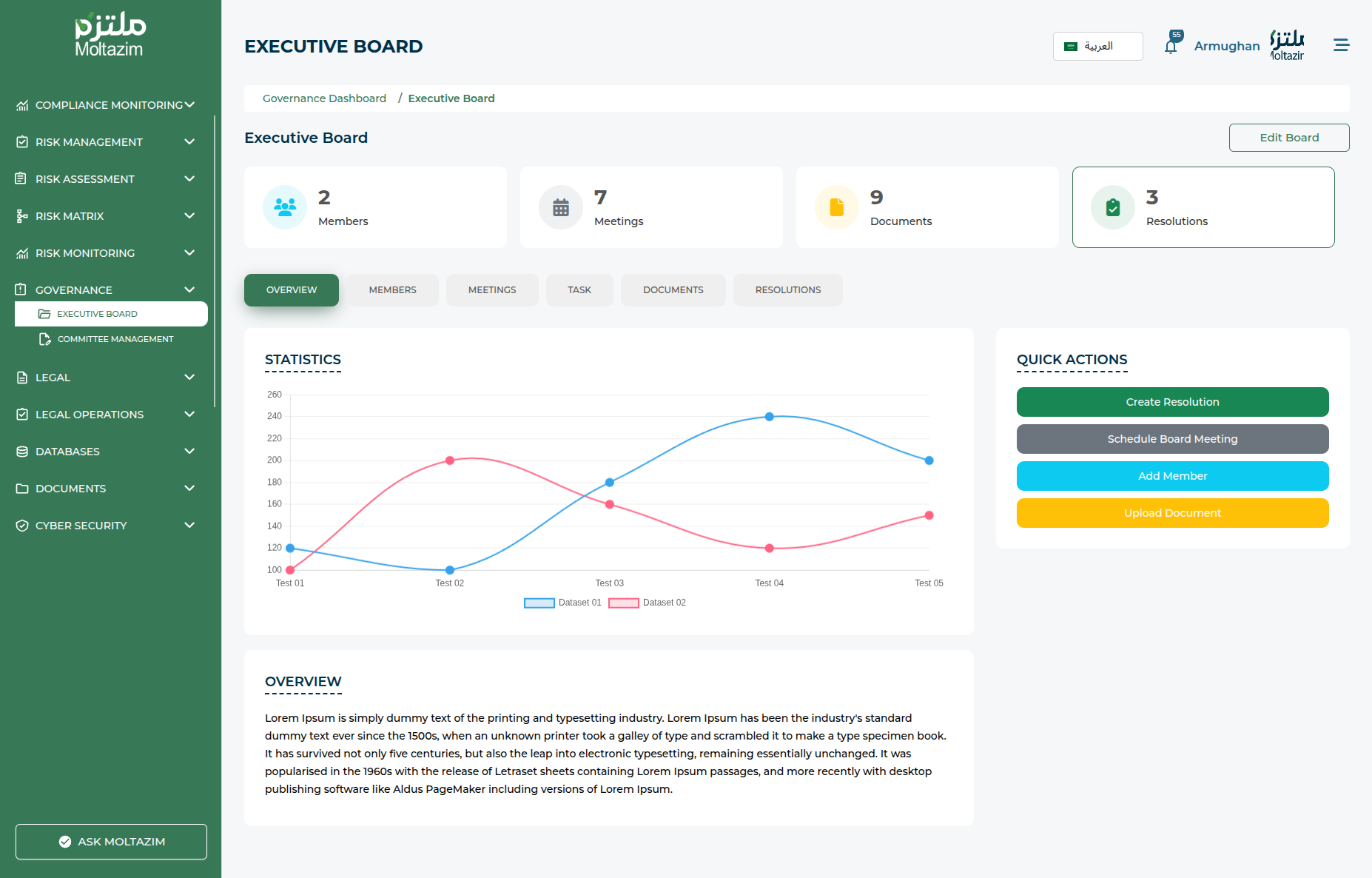Click the notification bell icon

pyautogui.click(x=1171, y=47)
